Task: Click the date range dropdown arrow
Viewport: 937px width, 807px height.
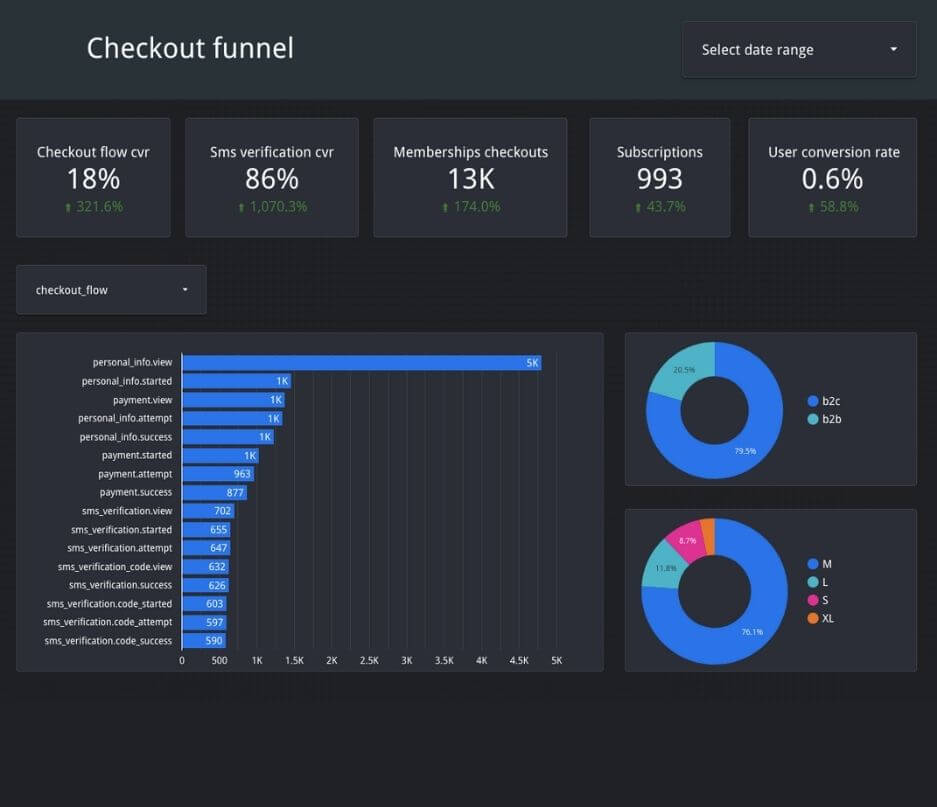Action: click(x=893, y=49)
